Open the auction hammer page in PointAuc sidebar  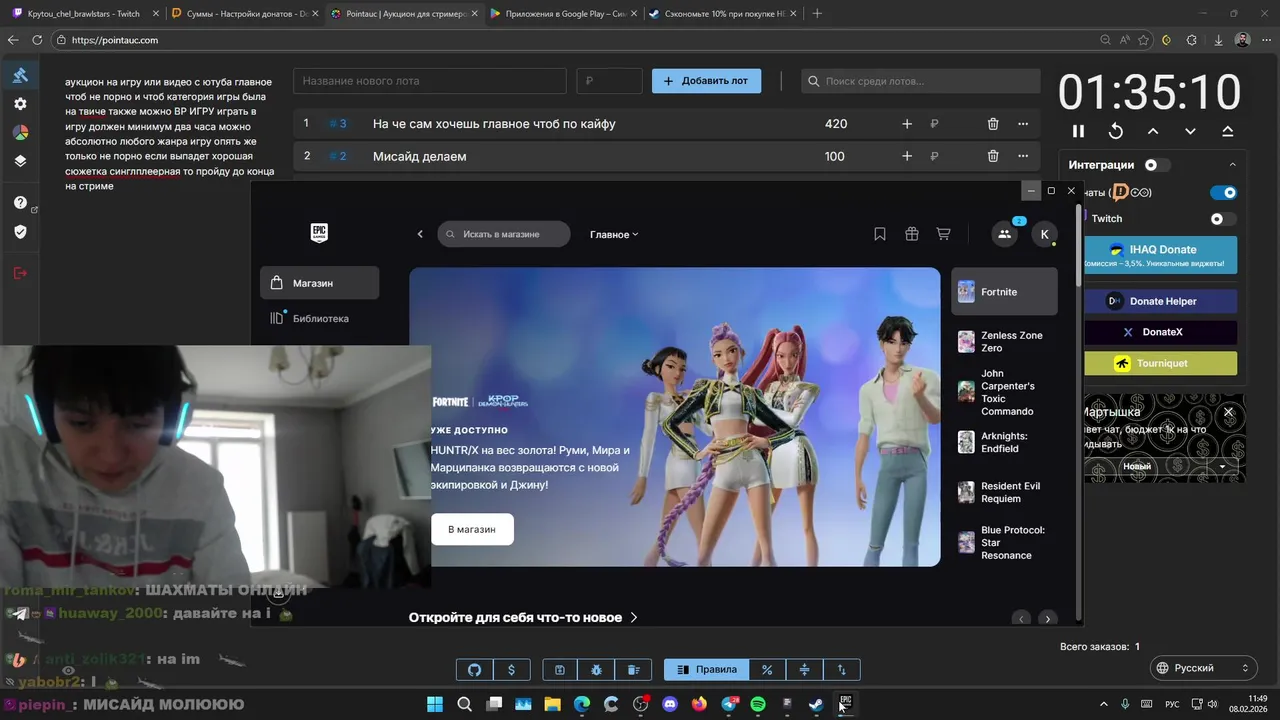tap(20, 75)
